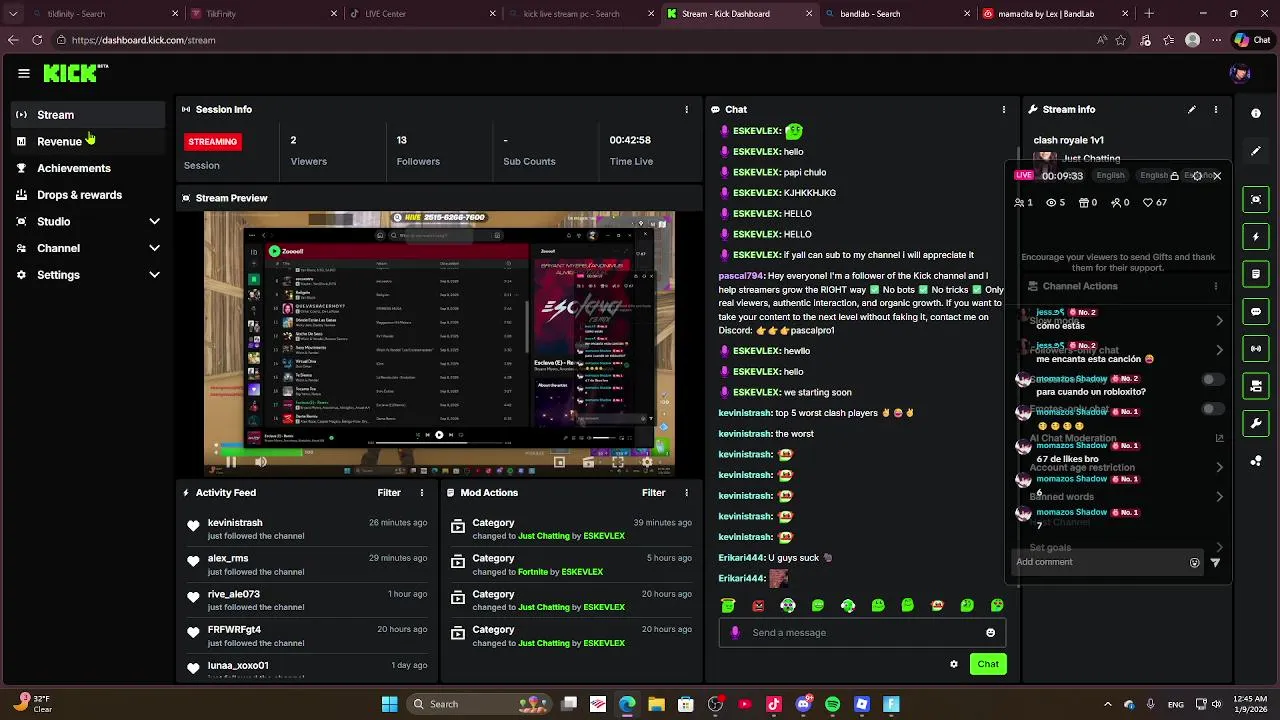Open chat settings gear beside Chat button
1280x720 pixels.
click(x=954, y=664)
